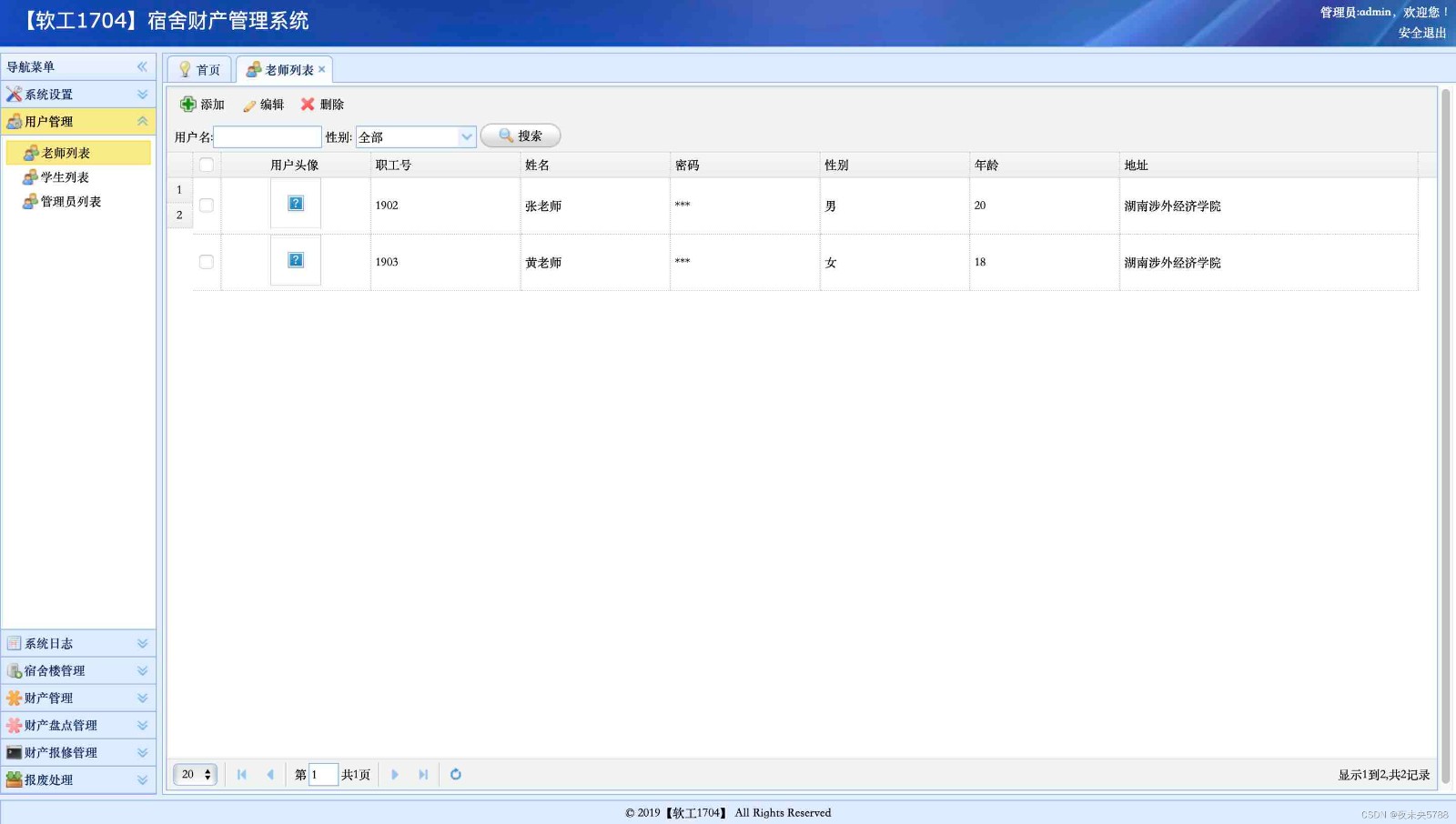Viewport: 1456px width, 824px height.
Task: Click the 报废处理 icon in the sidebar
Action: coord(14,780)
